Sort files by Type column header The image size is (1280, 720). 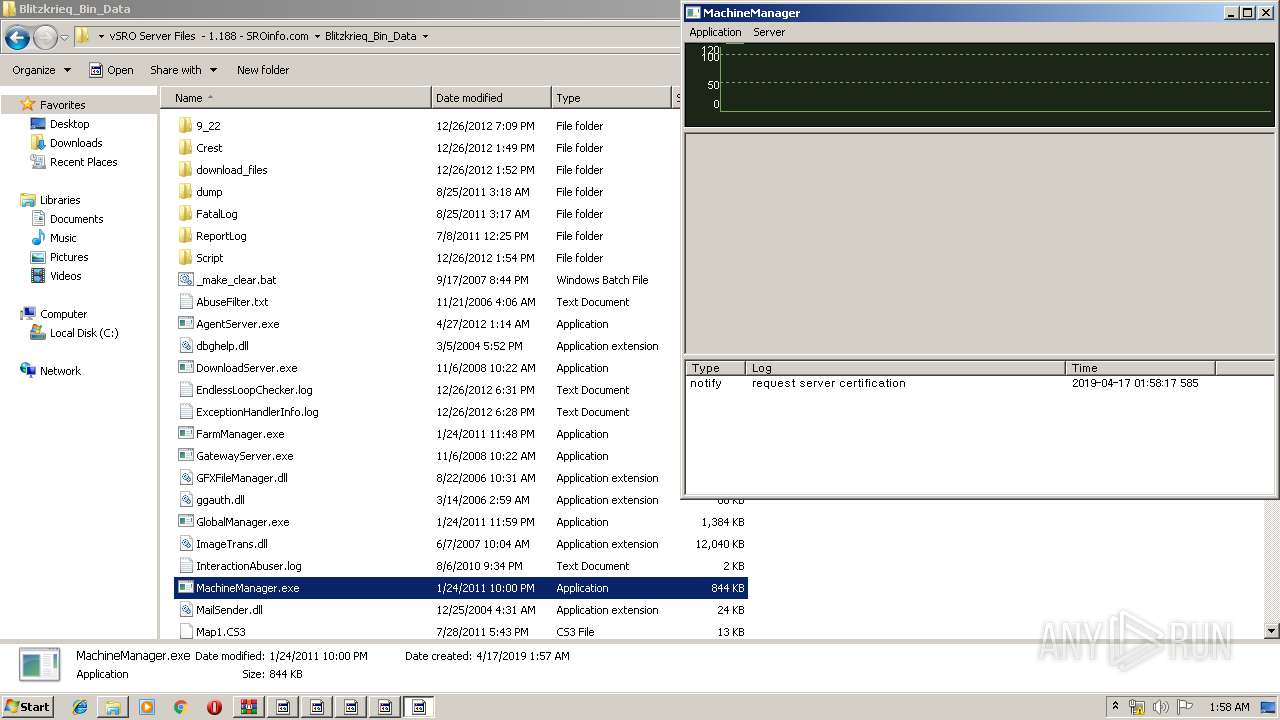click(x=611, y=98)
